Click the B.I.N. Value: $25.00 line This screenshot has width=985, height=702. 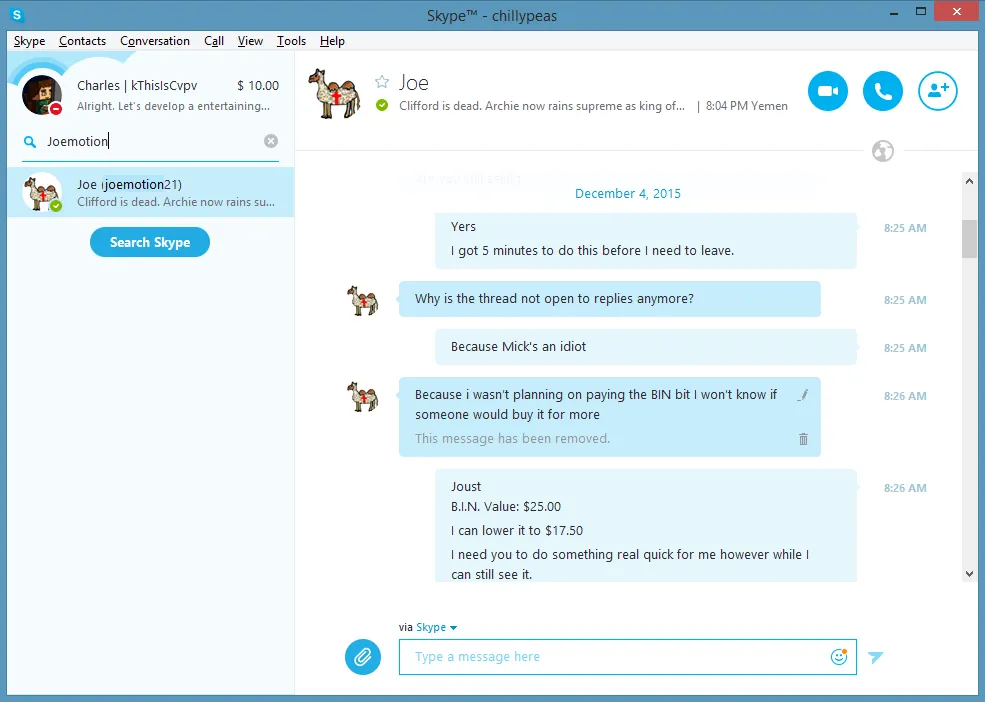[x=506, y=507]
